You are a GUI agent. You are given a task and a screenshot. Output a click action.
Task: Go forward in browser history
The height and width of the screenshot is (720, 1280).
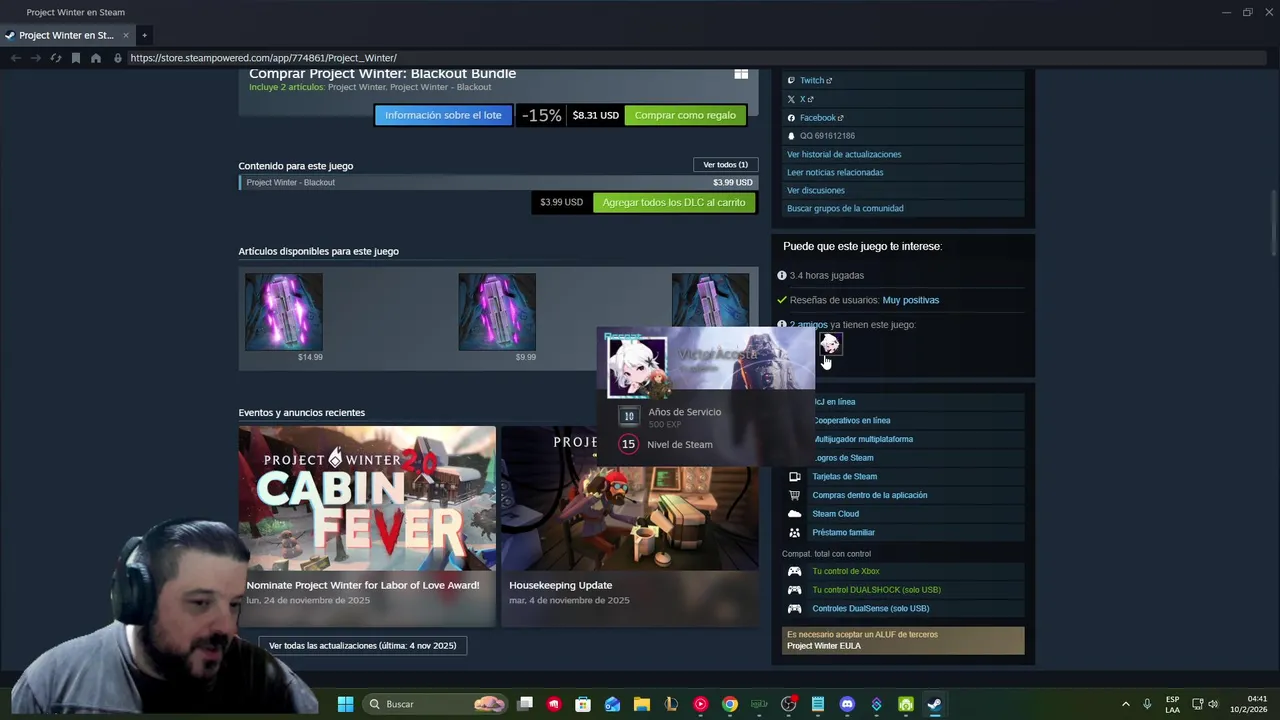click(36, 58)
